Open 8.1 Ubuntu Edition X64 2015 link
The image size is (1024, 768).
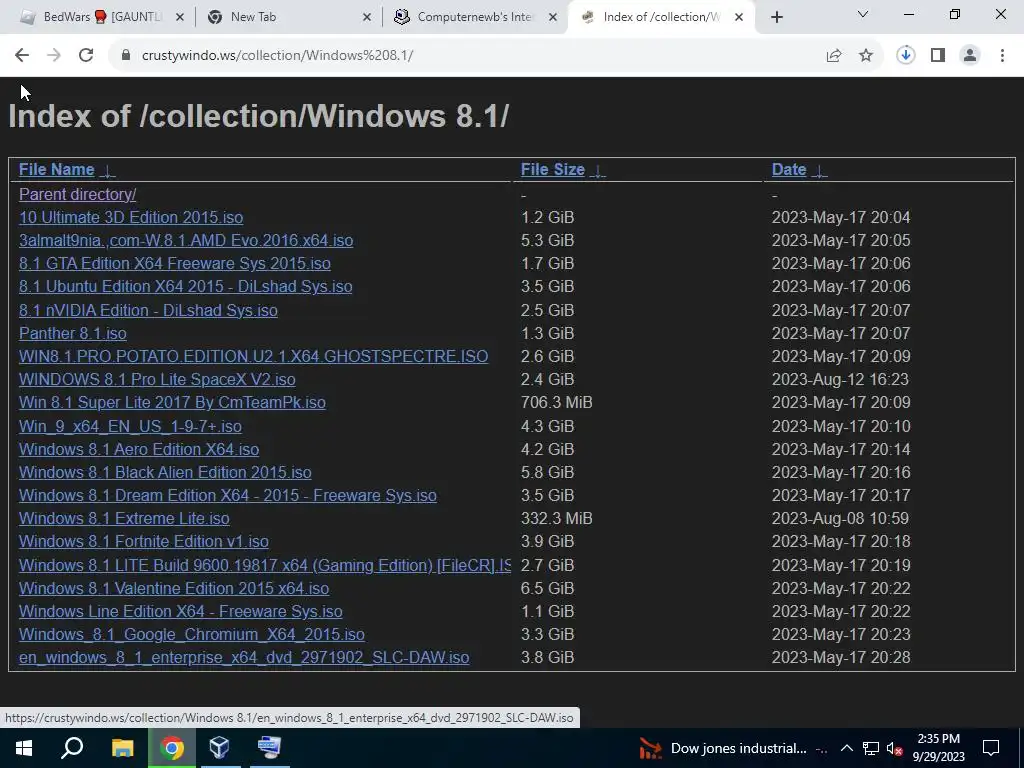click(x=185, y=287)
